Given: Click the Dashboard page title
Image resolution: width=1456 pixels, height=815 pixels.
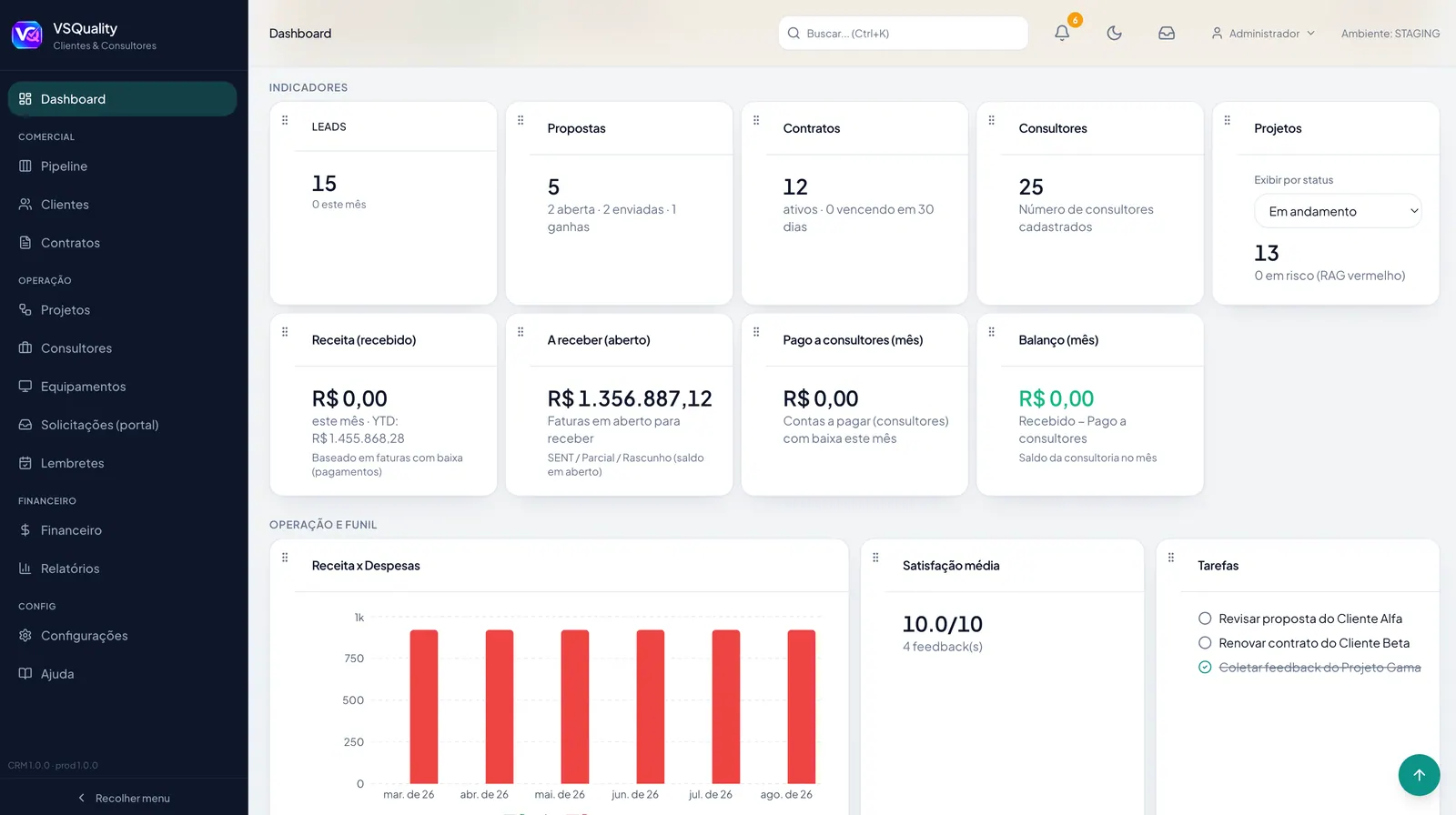Looking at the screenshot, I should [x=300, y=34].
